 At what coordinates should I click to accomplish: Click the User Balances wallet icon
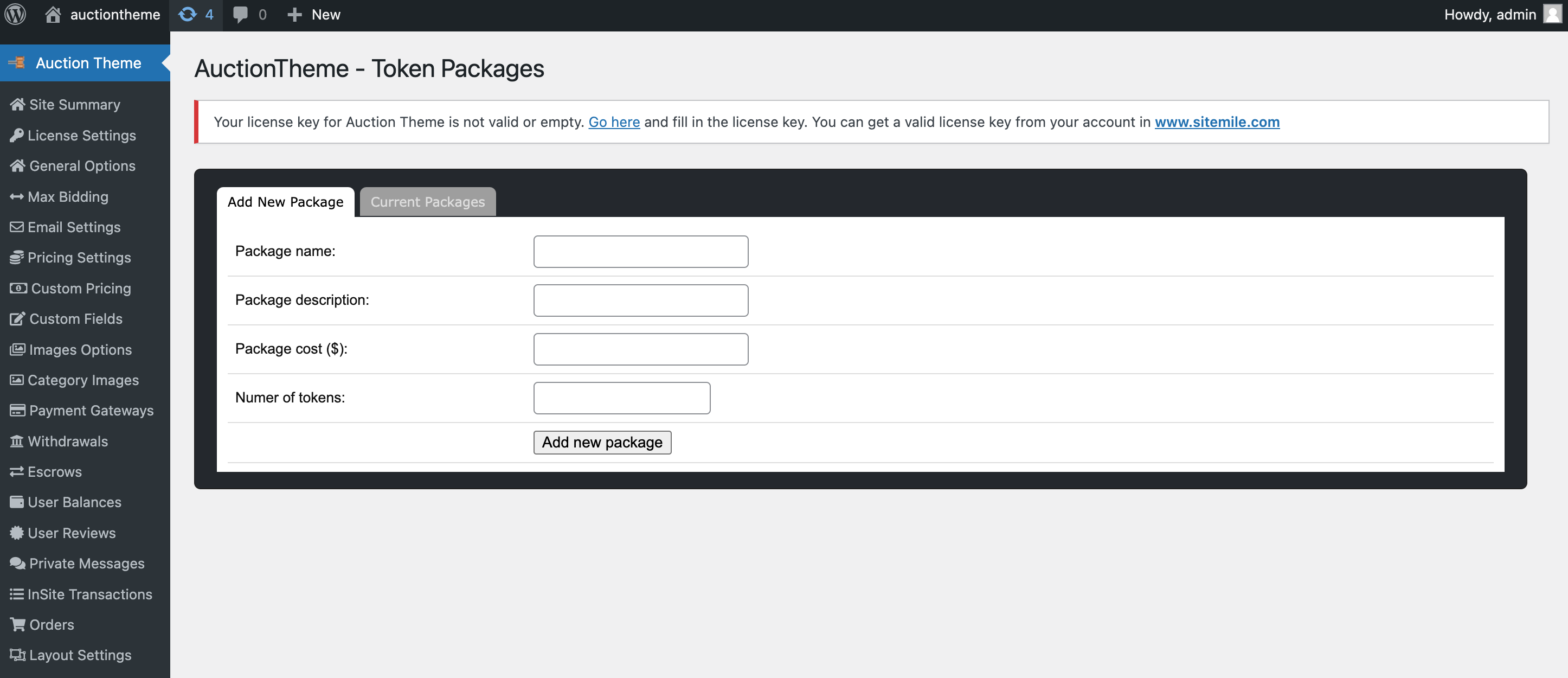pos(16,502)
